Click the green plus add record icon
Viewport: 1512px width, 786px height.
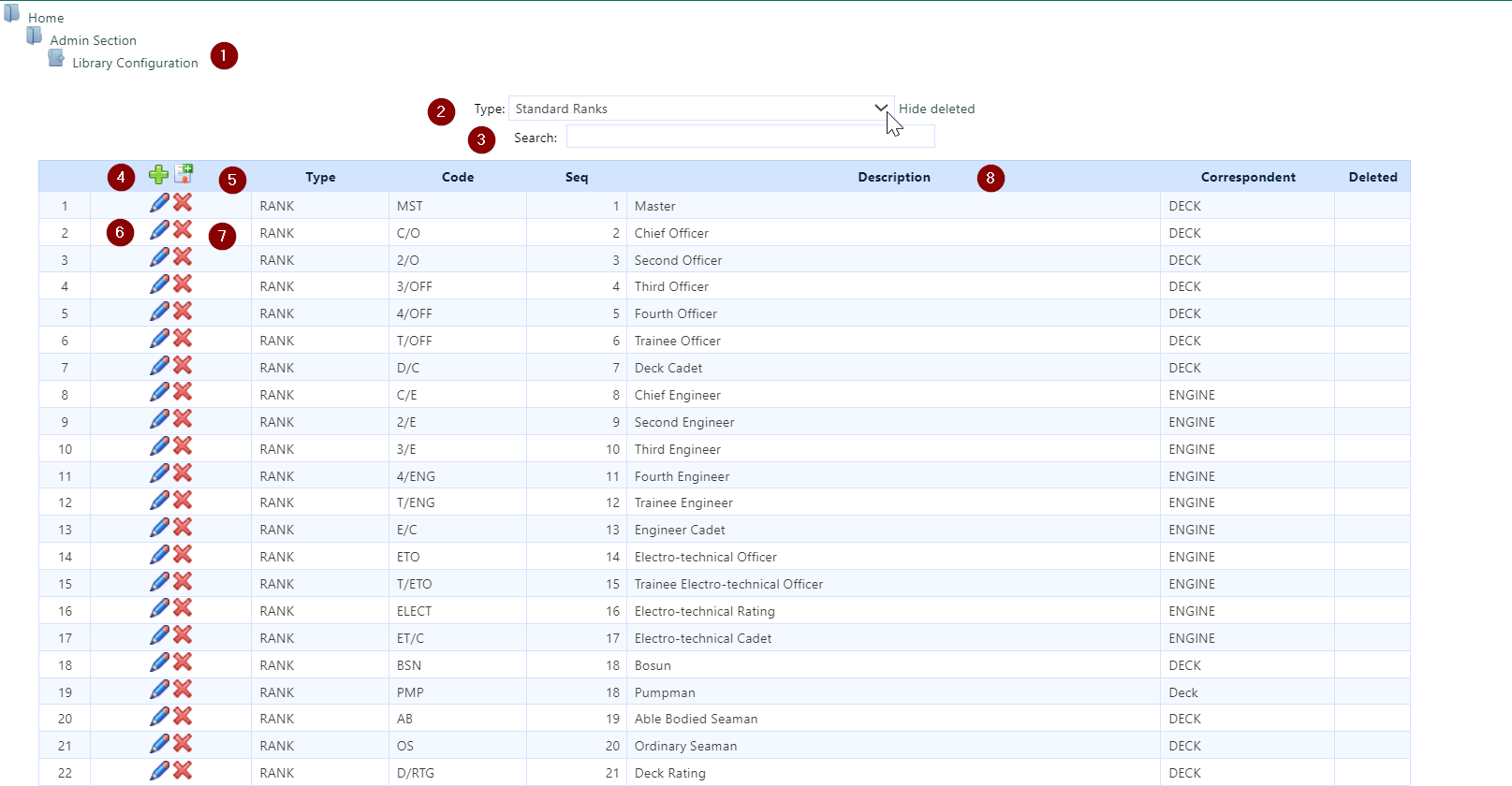(x=158, y=175)
